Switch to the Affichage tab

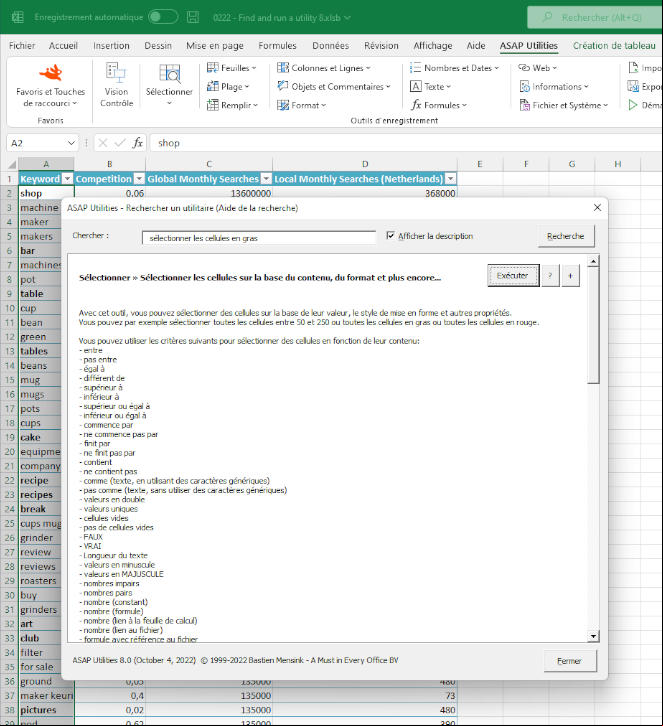pos(433,46)
